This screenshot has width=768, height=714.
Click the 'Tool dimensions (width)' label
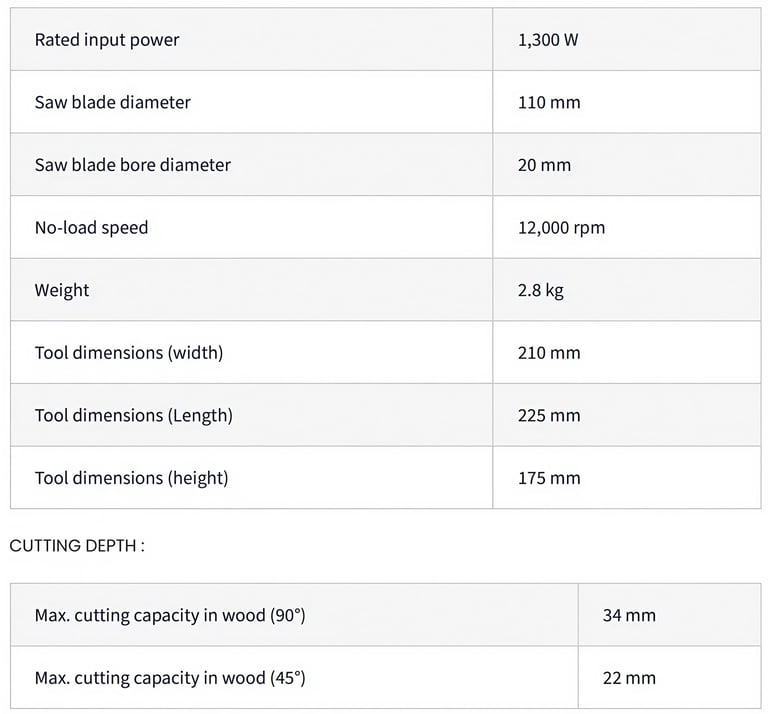[x=129, y=353]
